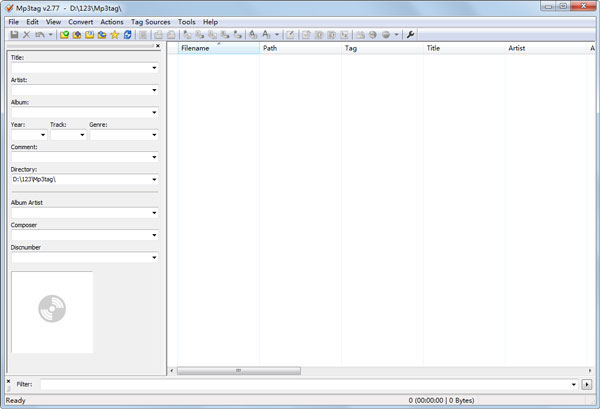600x409 pixels.
Task: Click the Ready status text
Action: 15,401
